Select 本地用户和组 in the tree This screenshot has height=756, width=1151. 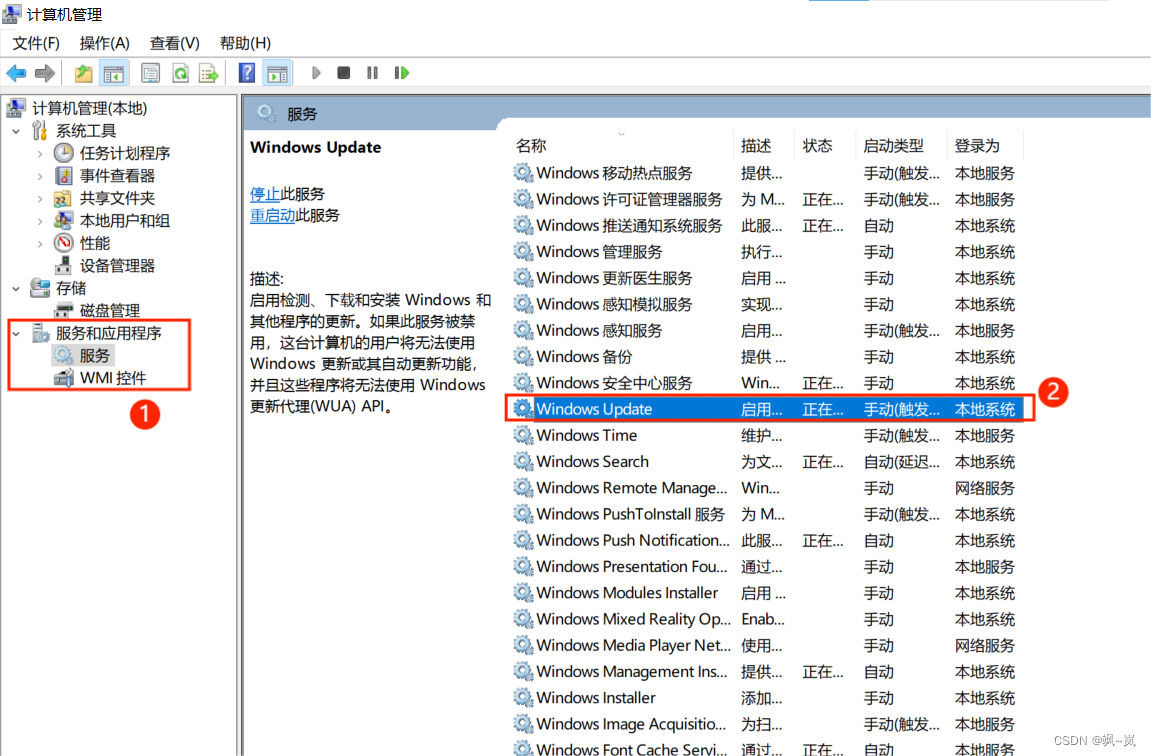click(x=125, y=220)
